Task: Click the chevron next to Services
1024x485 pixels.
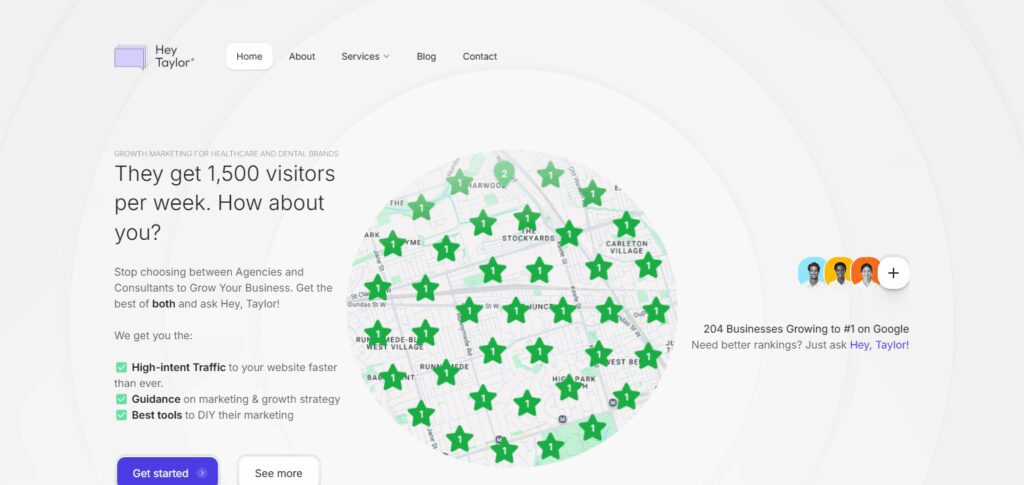Action: tap(387, 57)
